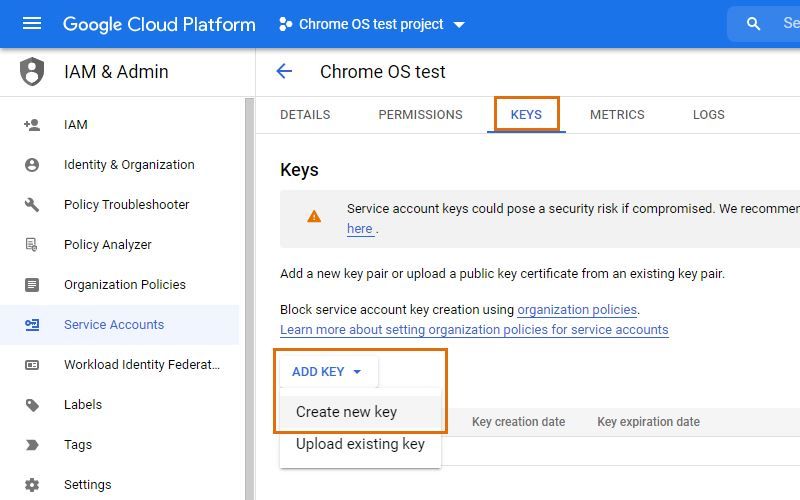Click the Policy Troubleshooter wrench icon
Viewport: 800px width, 500px height.
[32, 205]
